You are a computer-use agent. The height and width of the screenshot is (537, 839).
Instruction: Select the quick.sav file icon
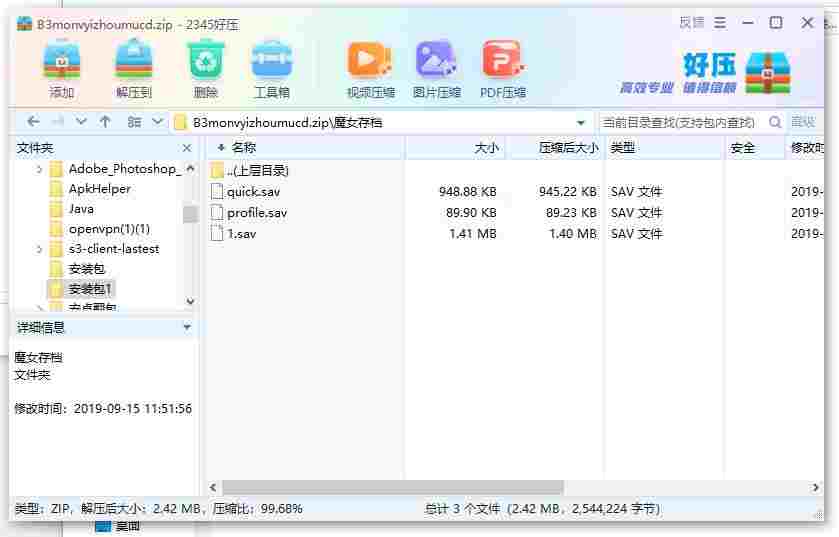(217, 191)
